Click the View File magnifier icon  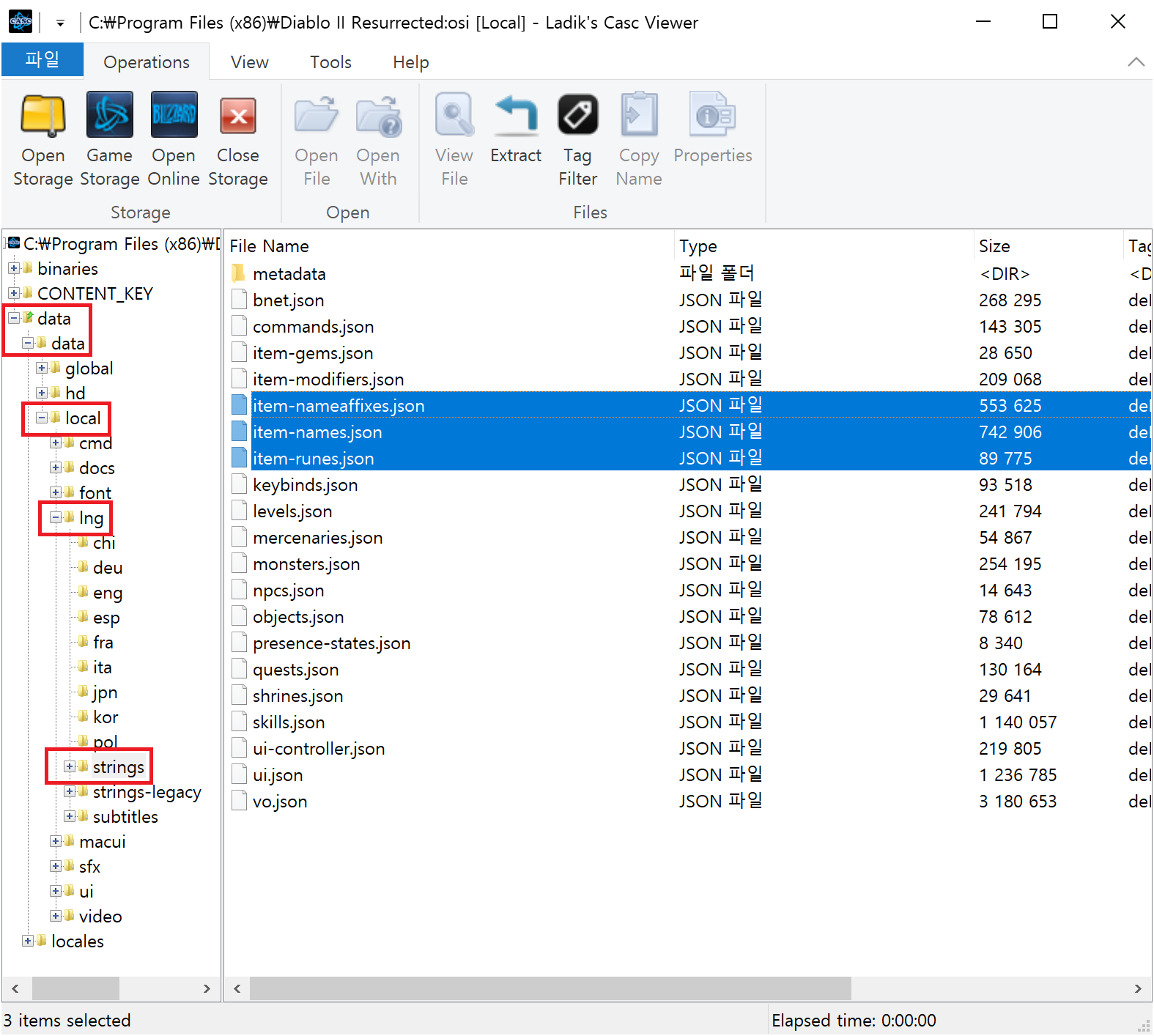454,114
